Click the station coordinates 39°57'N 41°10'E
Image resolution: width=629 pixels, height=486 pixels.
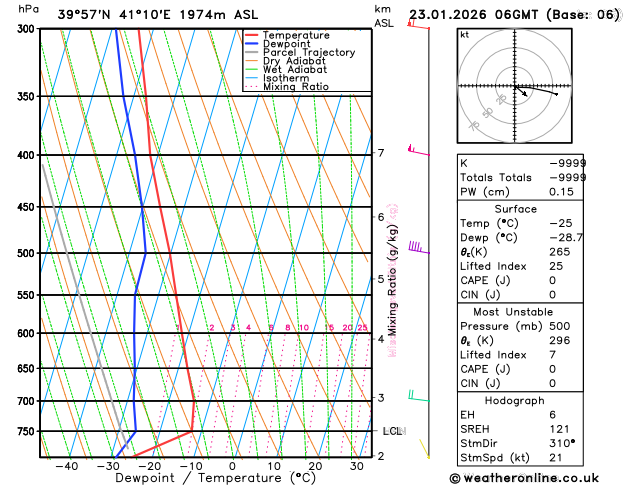coord(114,15)
